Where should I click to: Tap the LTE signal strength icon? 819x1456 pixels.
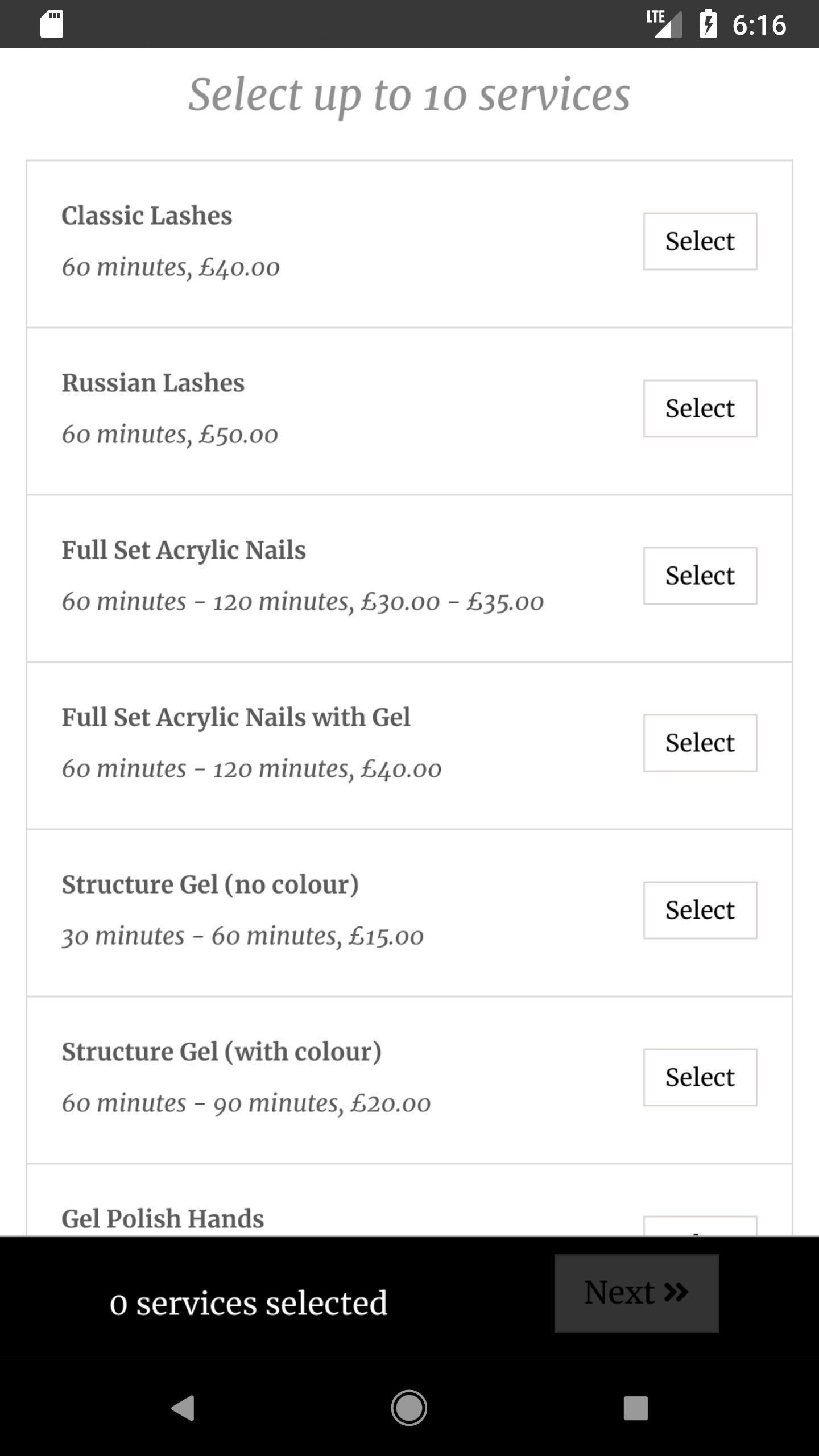[x=664, y=24]
